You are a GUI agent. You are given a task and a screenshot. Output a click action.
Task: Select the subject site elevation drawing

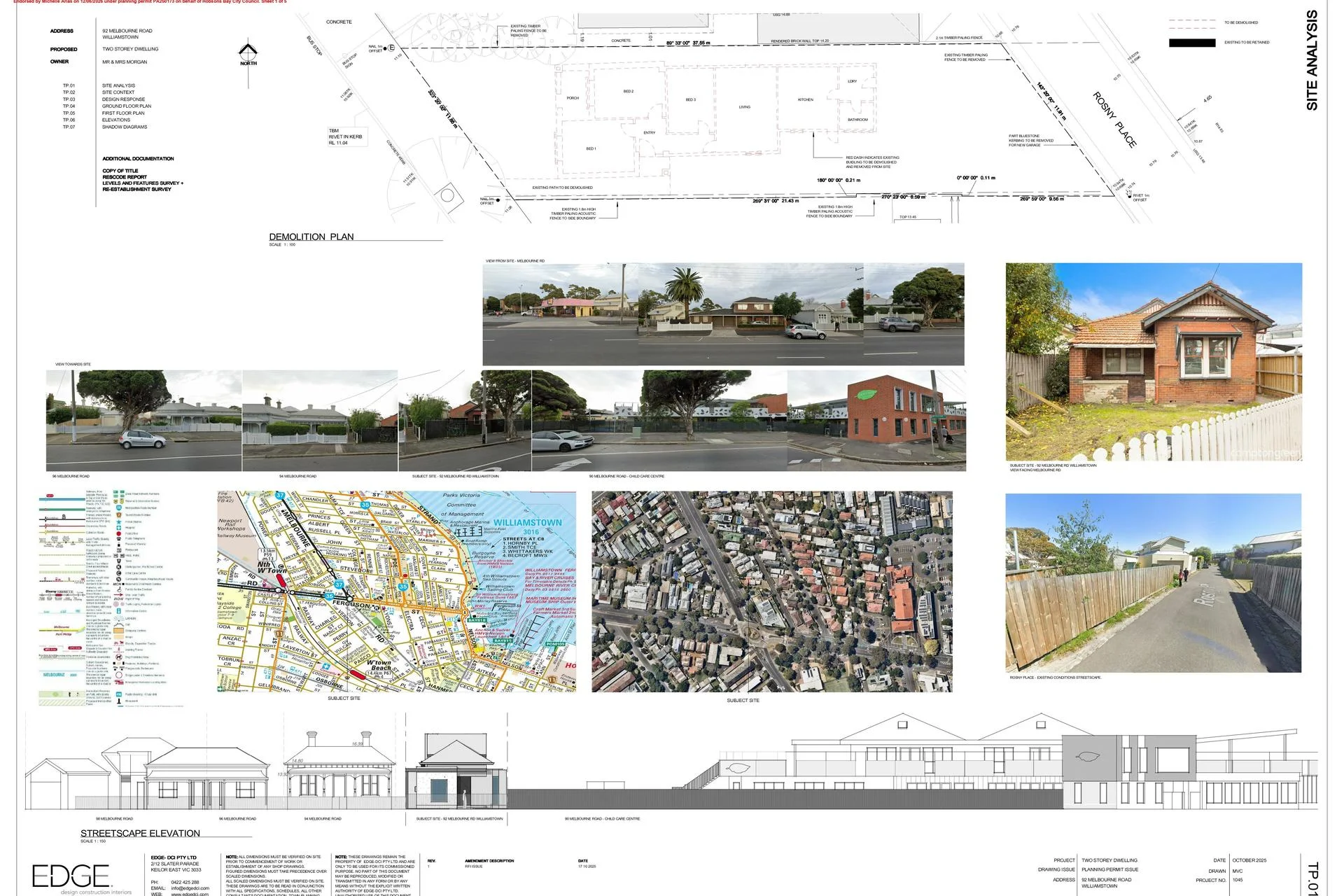pyautogui.click(x=456, y=771)
